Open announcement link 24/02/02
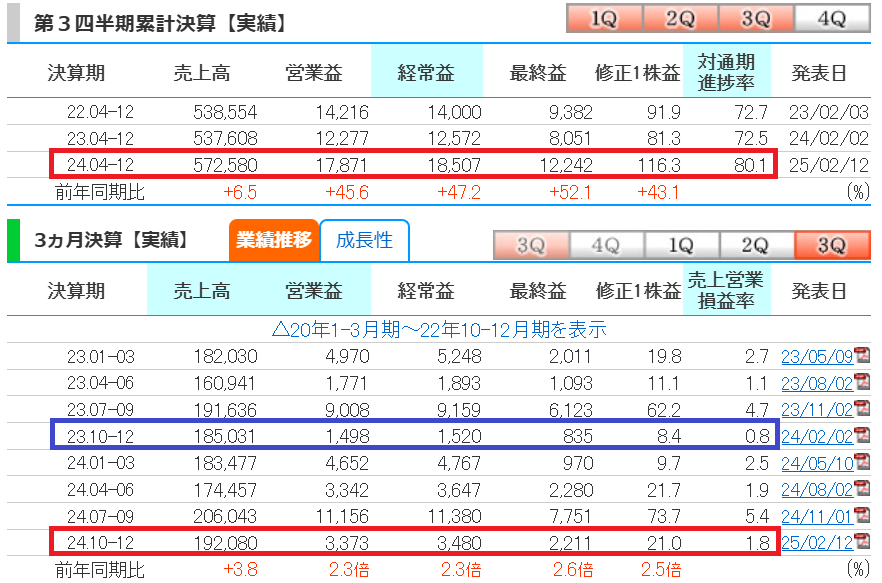 (x=817, y=437)
